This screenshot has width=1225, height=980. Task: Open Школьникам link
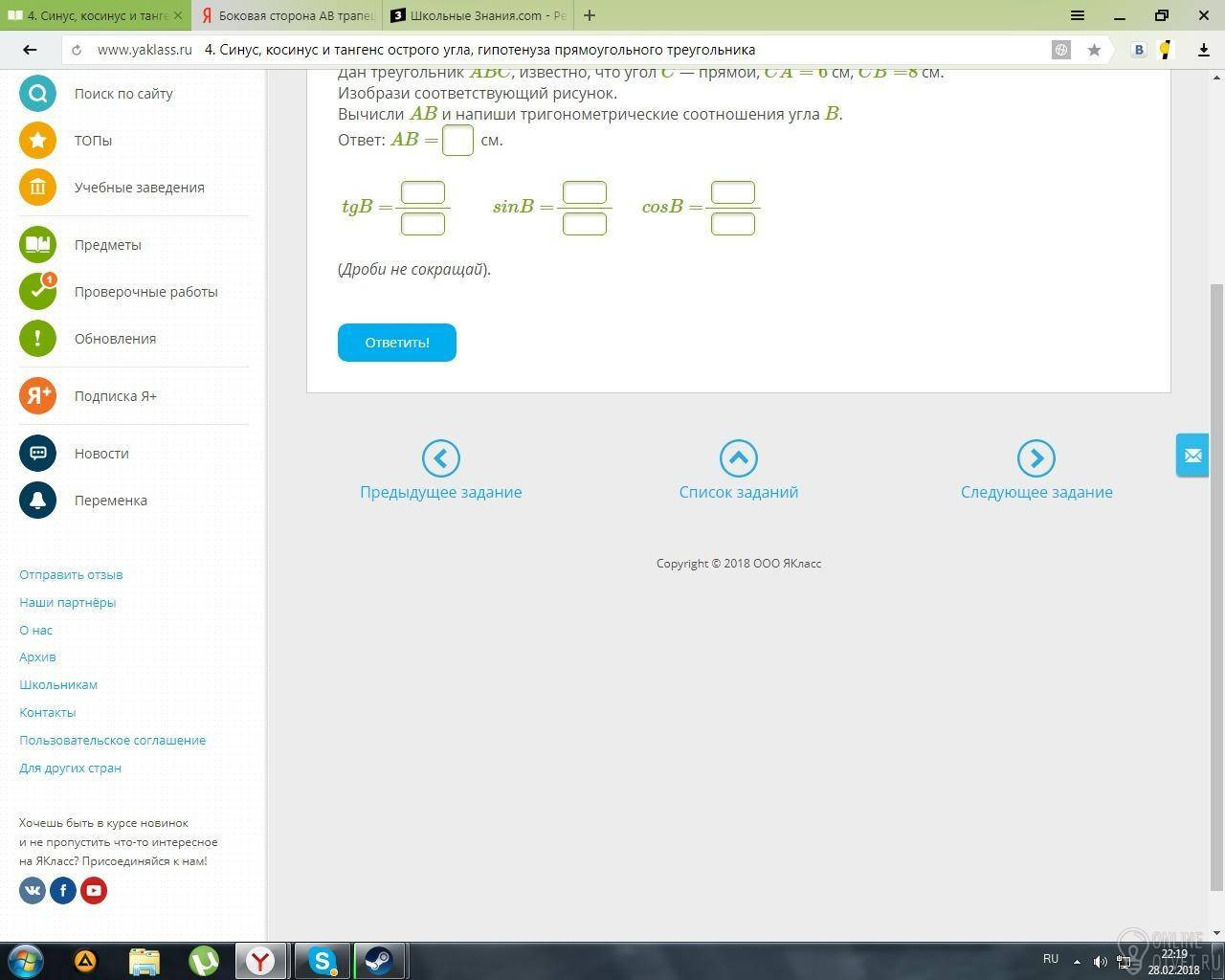tap(58, 685)
